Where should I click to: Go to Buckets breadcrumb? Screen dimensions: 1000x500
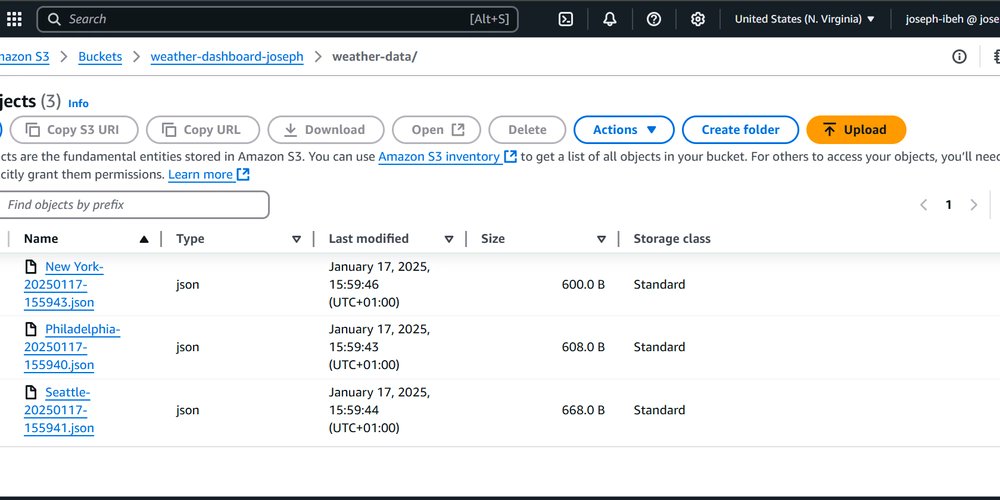tap(100, 57)
